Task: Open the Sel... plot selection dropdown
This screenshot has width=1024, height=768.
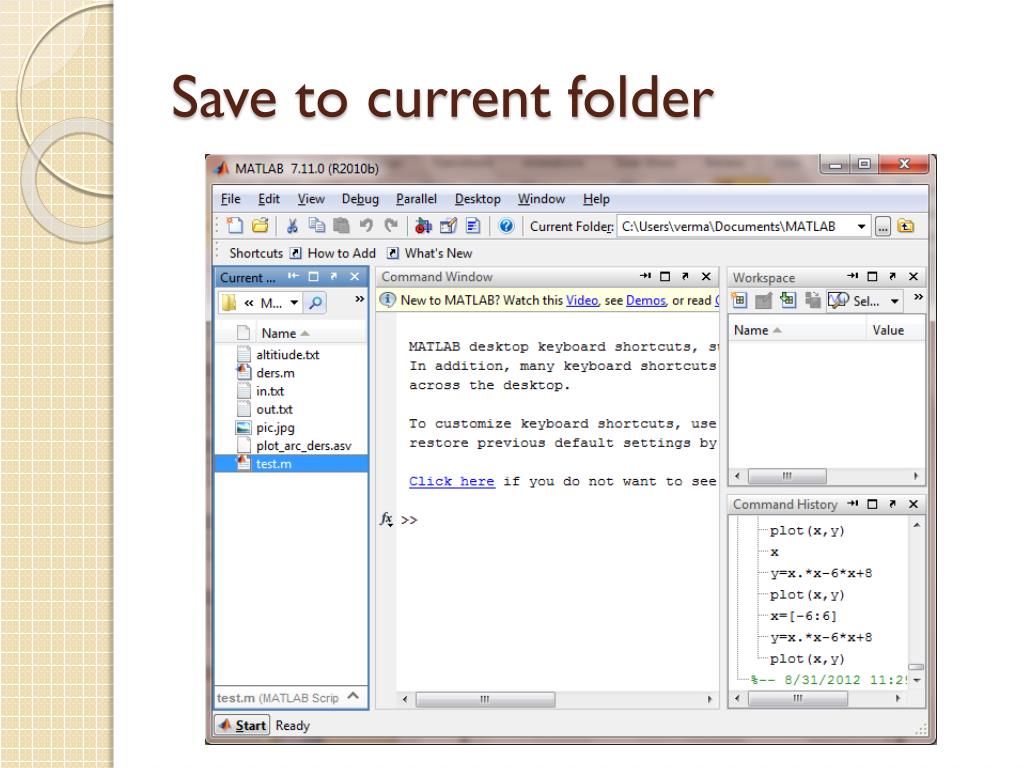Action: click(895, 301)
